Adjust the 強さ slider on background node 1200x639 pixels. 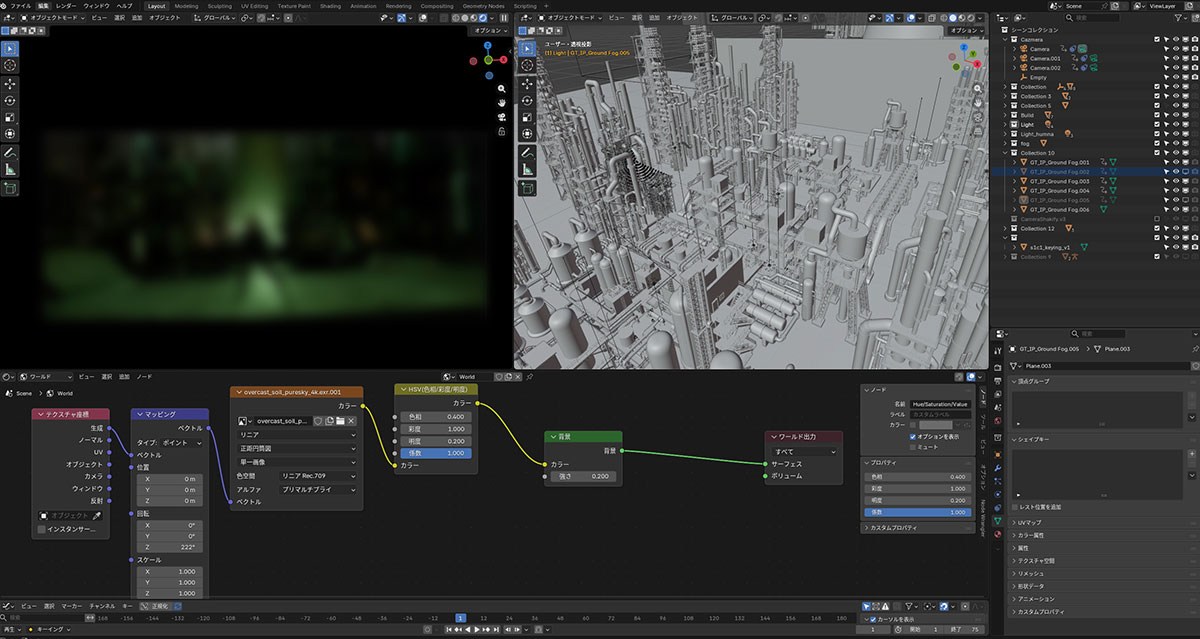(582, 476)
